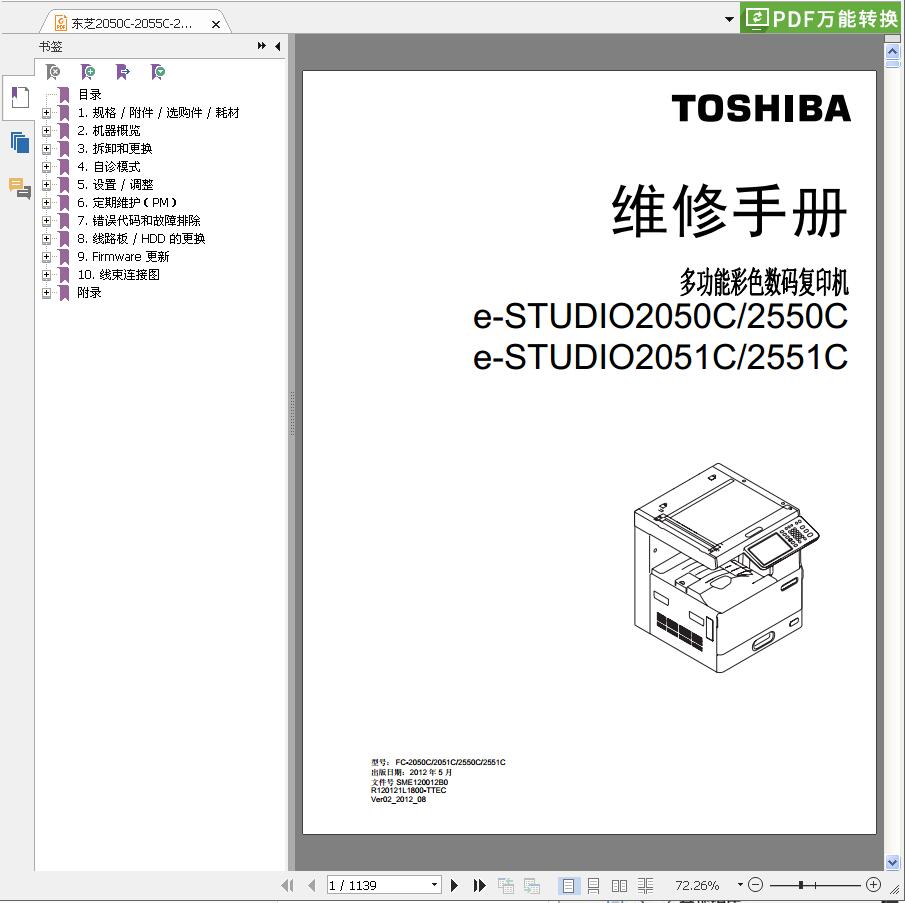
Task: Click the PDF file icon on the tab
Action: tap(61, 23)
